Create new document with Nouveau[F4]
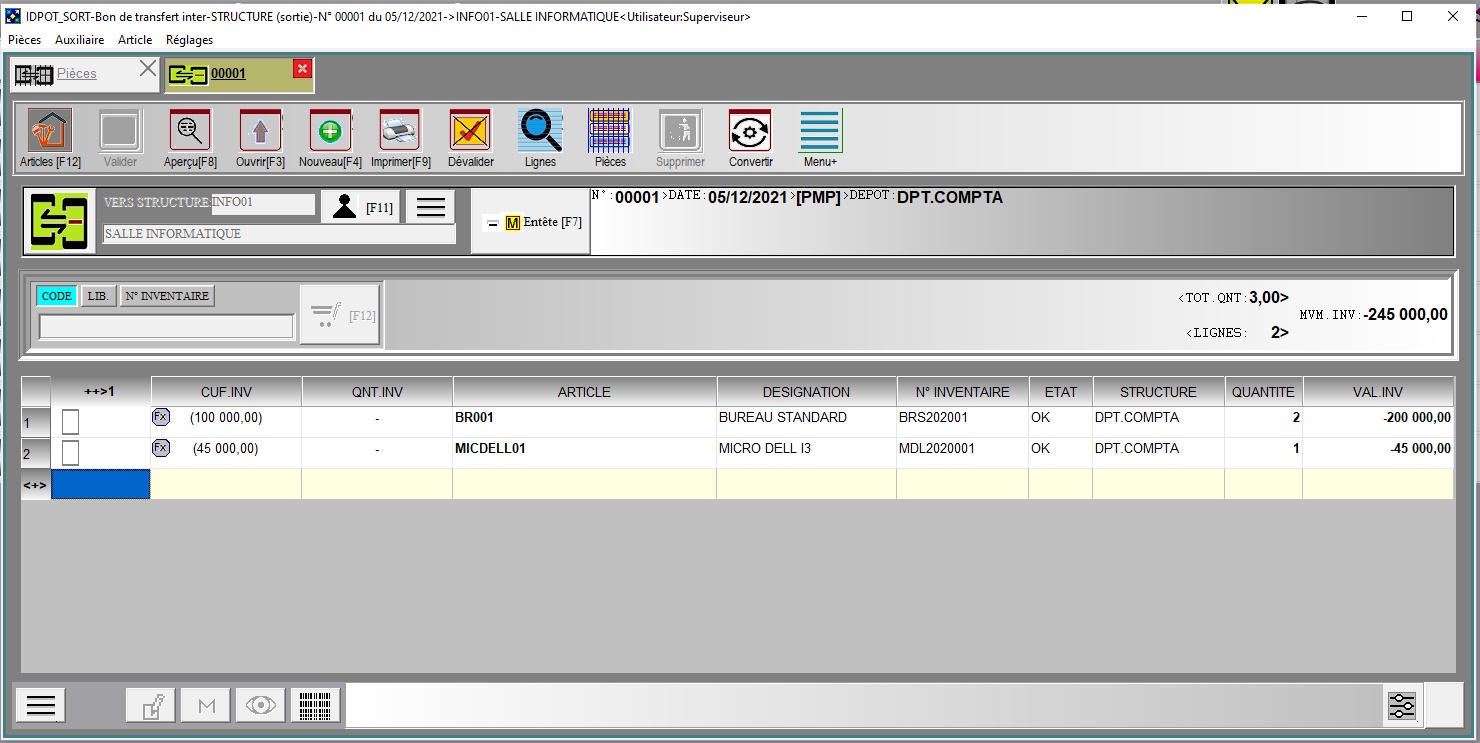 [330, 131]
